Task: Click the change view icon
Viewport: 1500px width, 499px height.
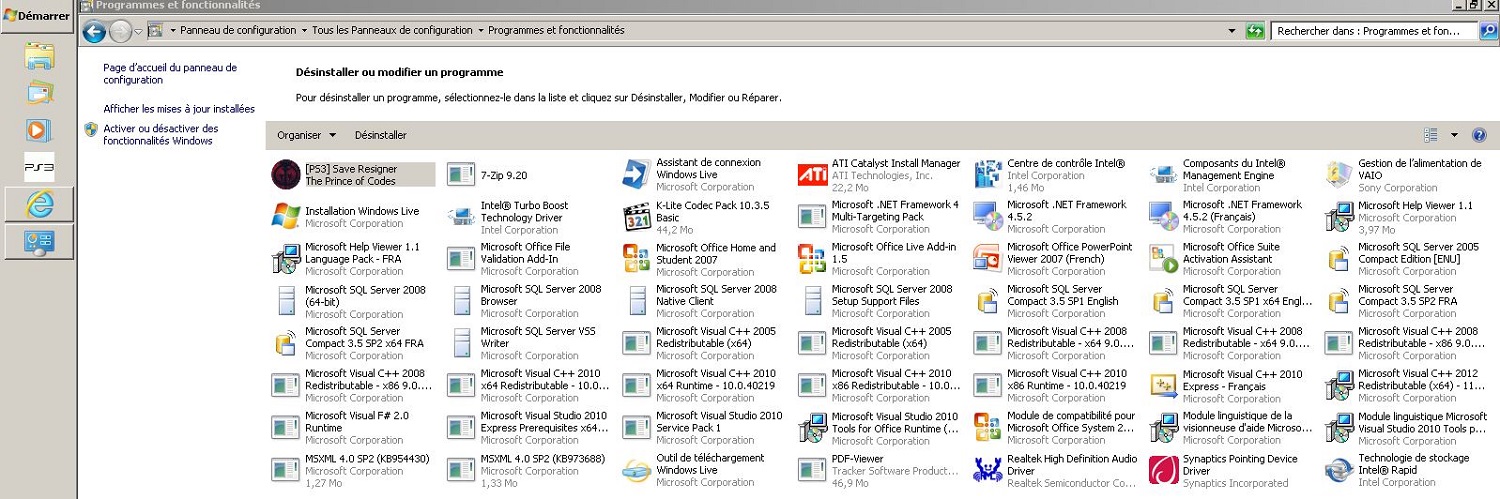Action: click(1430, 135)
